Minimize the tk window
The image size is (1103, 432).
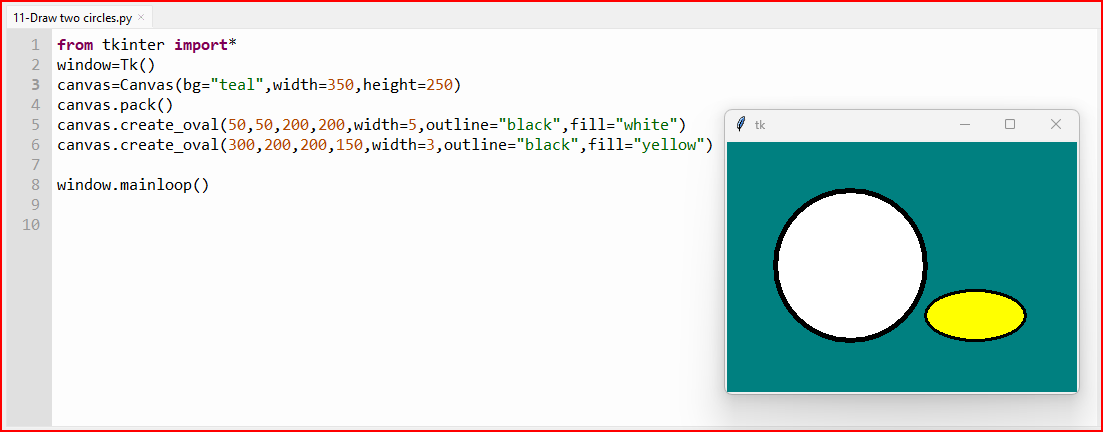(965, 125)
